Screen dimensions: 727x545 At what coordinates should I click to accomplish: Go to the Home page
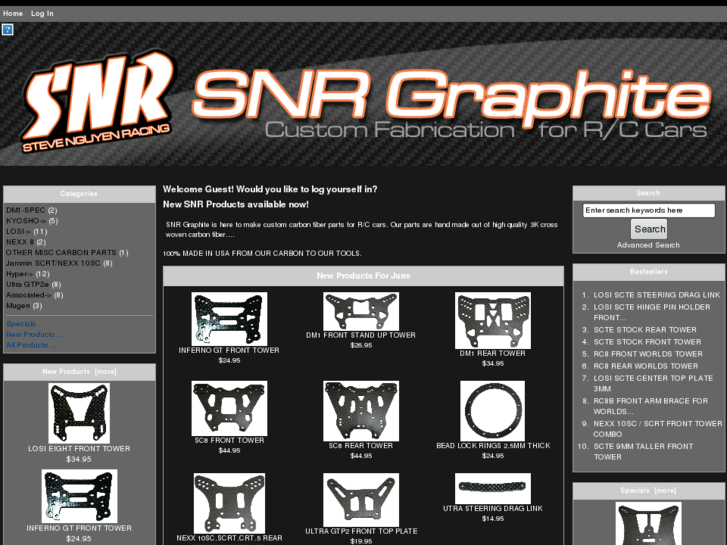pyautogui.click(x=13, y=13)
